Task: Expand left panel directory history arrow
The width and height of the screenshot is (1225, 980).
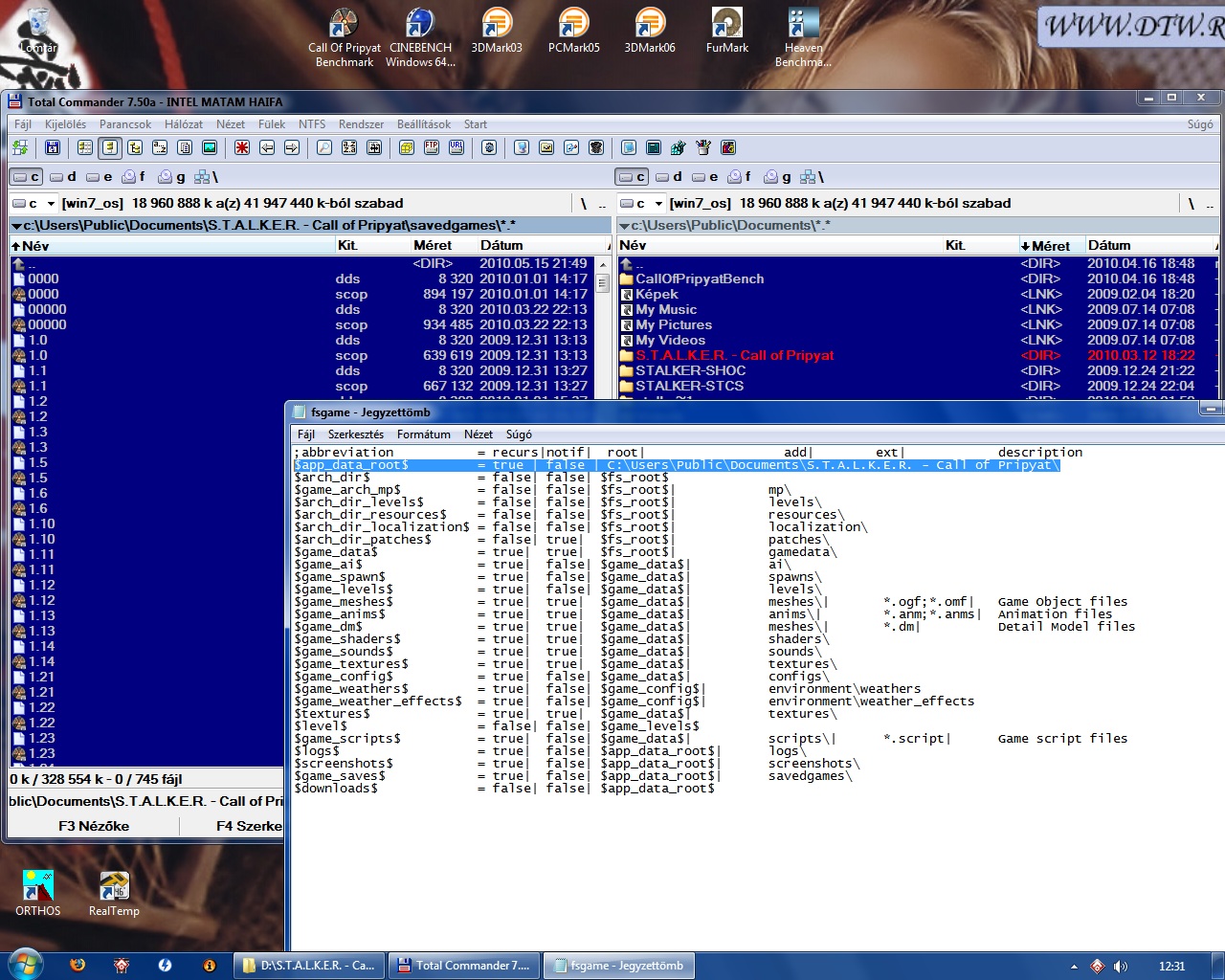Action: tap(16, 226)
